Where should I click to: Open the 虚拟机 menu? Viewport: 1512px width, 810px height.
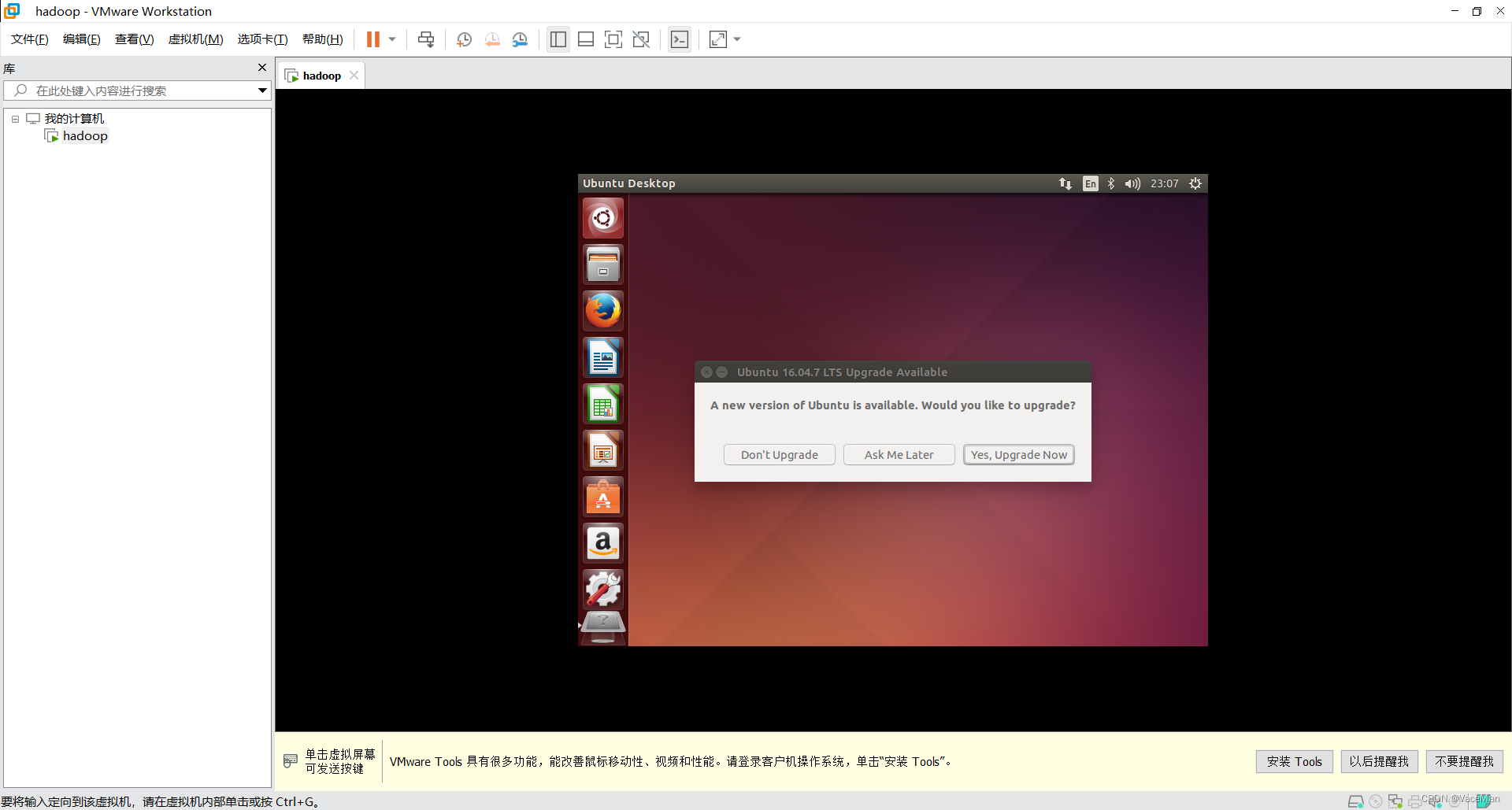click(x=195, y=39)
